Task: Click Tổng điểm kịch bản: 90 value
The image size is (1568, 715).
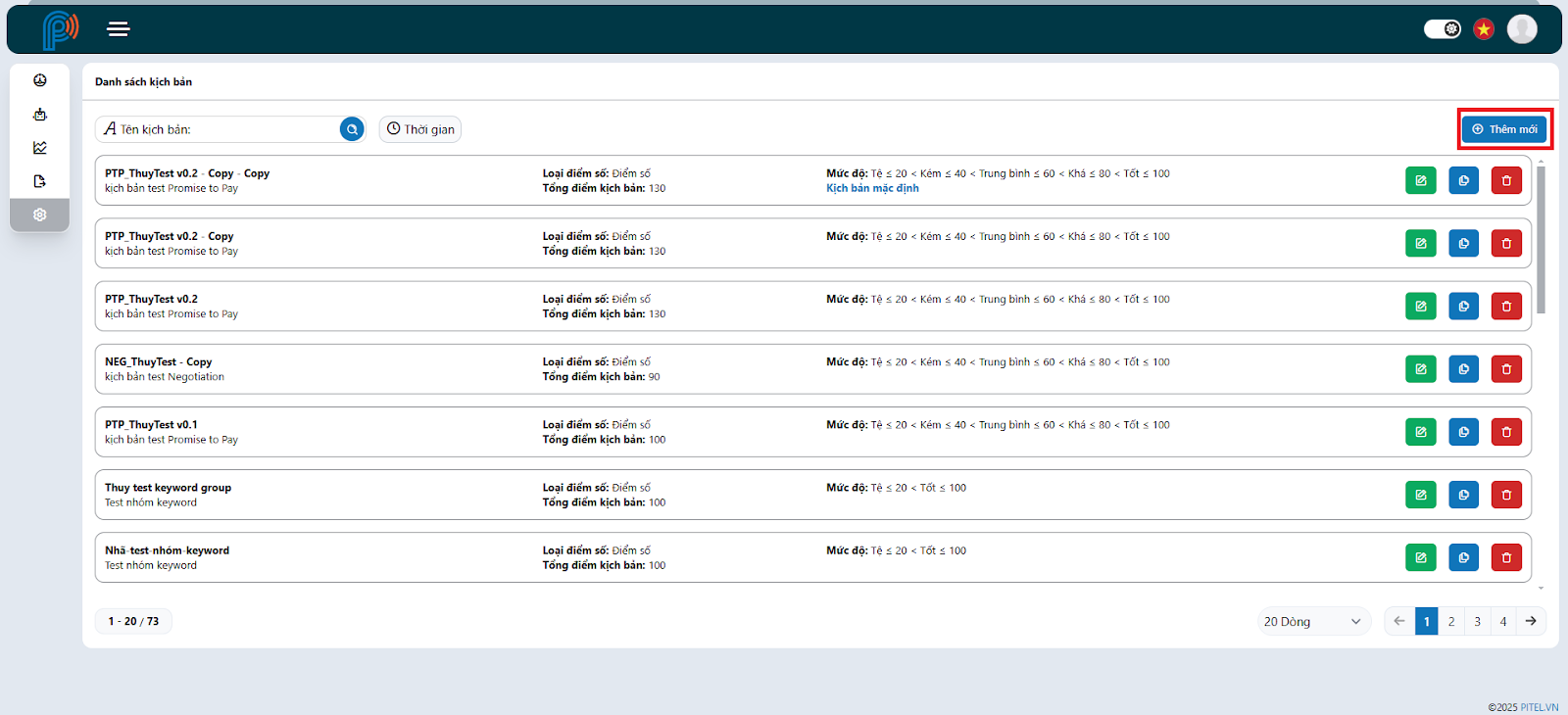Action: click(x=602, y=377)
